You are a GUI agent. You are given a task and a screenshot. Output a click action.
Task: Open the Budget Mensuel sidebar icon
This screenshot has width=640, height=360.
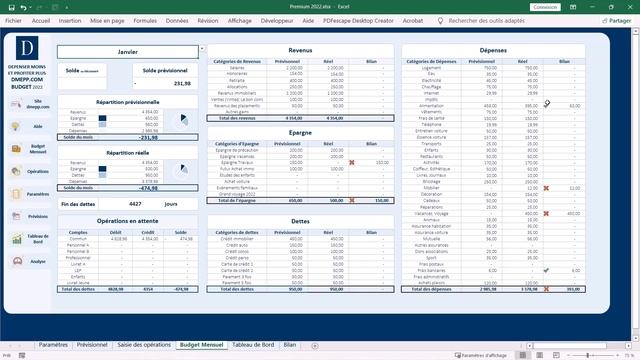tap(16, 149)
